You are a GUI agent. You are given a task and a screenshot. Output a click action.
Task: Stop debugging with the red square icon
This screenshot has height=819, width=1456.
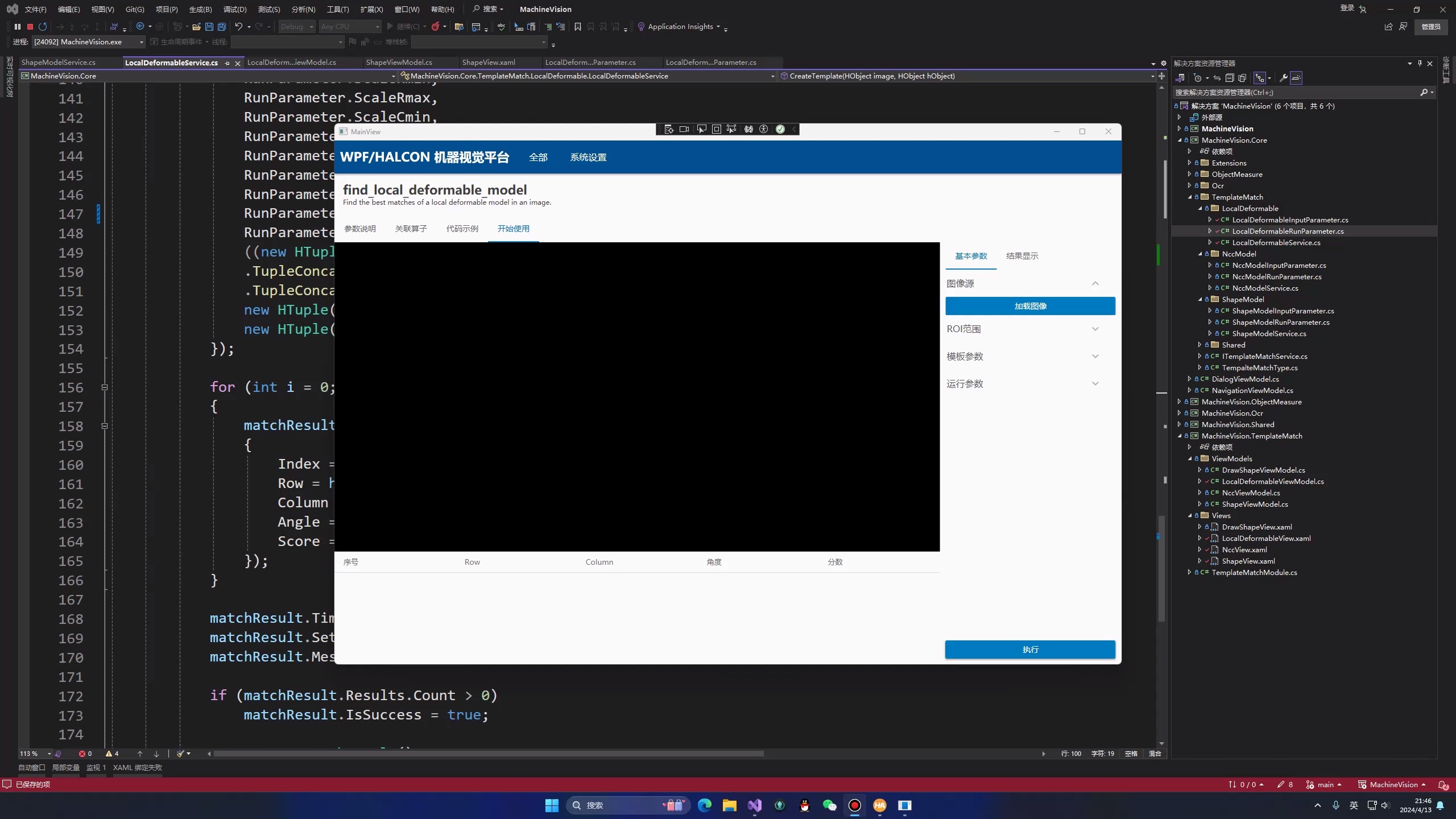30,27
